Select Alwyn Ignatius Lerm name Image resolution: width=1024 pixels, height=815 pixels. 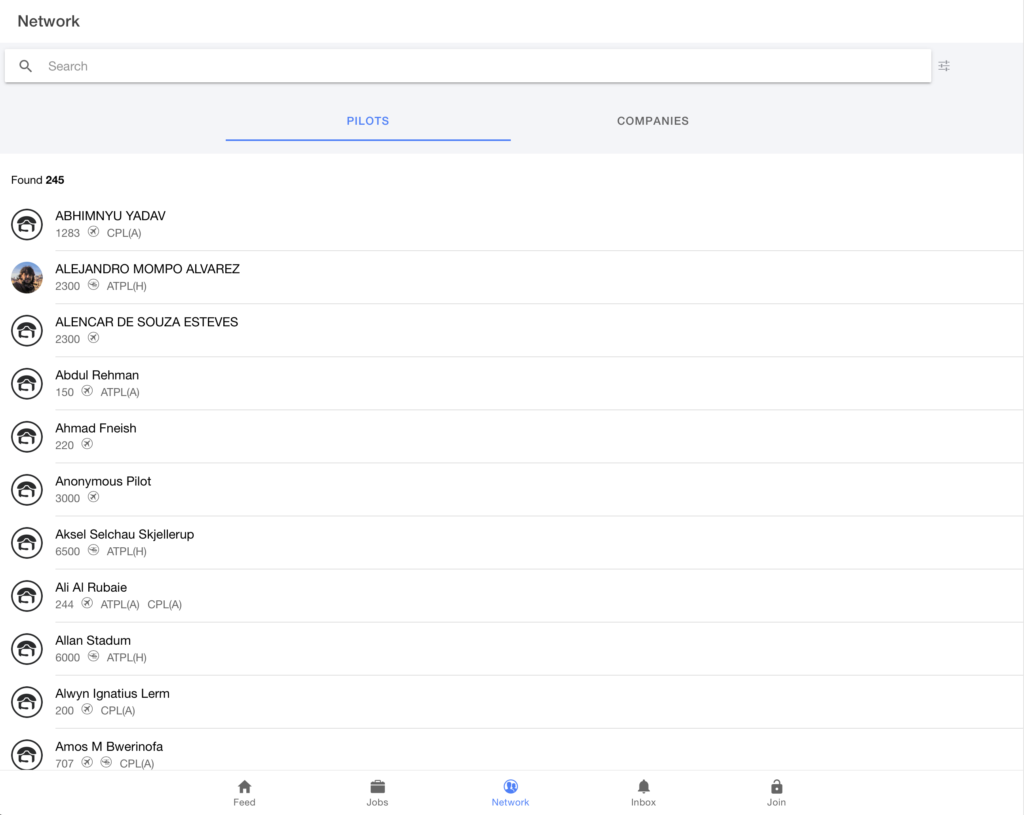pos(112,694)
